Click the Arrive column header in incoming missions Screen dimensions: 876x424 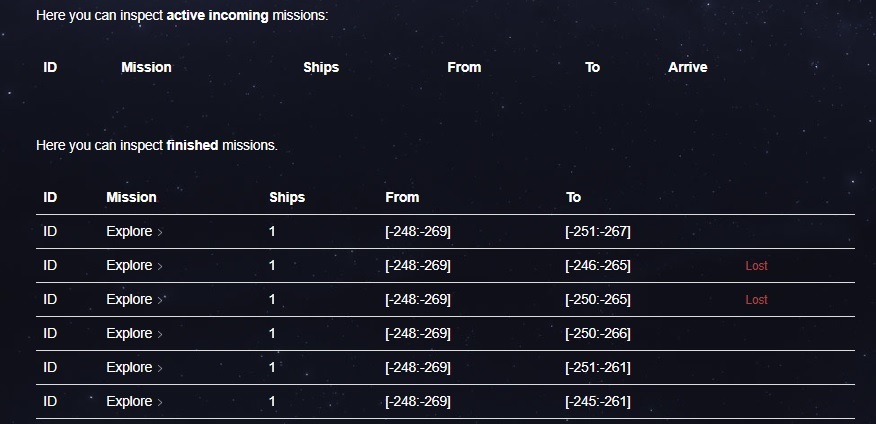(688, 67)
